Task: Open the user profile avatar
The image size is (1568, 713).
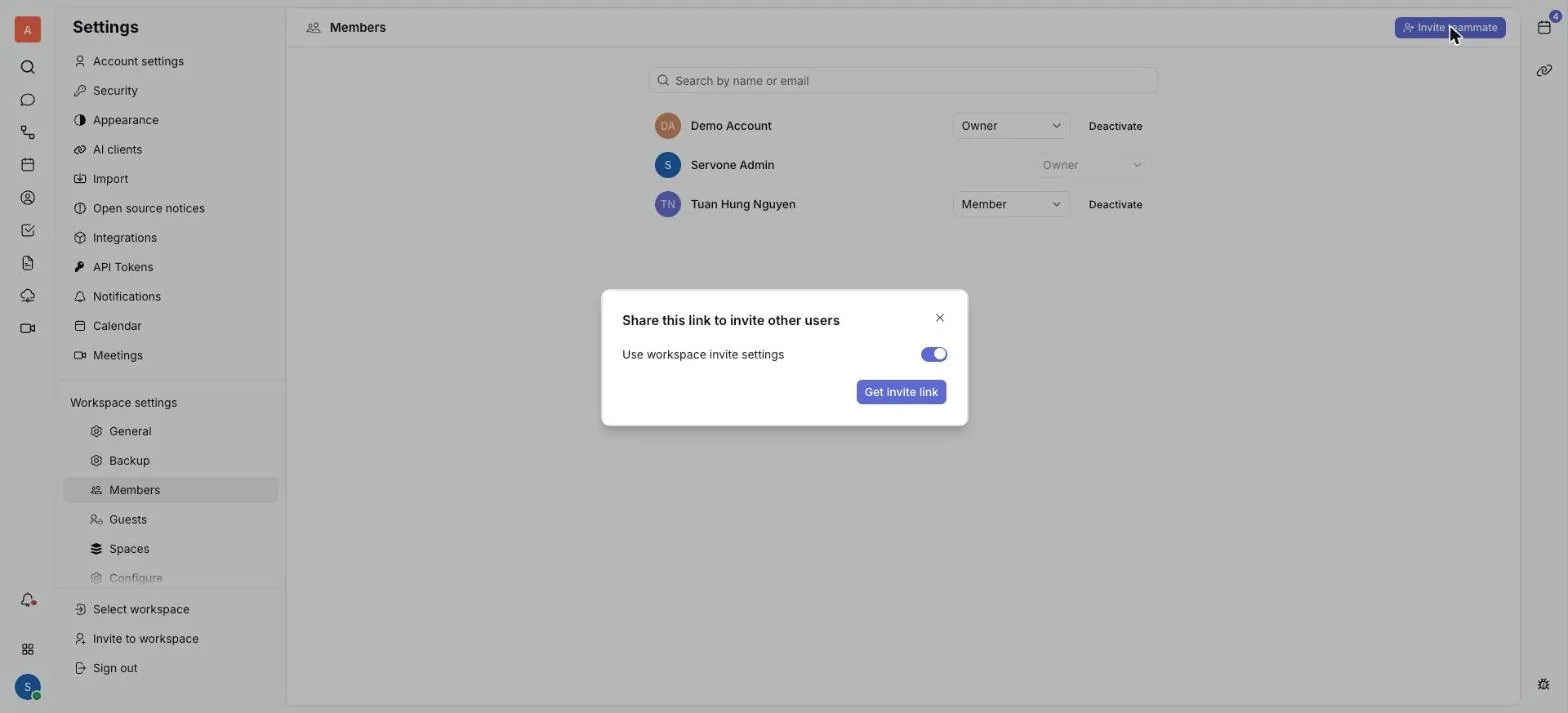Action: click(x=28, y=687)
